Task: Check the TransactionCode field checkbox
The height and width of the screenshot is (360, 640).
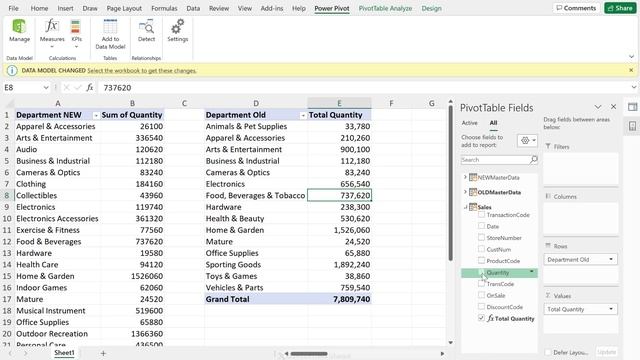Action: click(x=481, y=214)
